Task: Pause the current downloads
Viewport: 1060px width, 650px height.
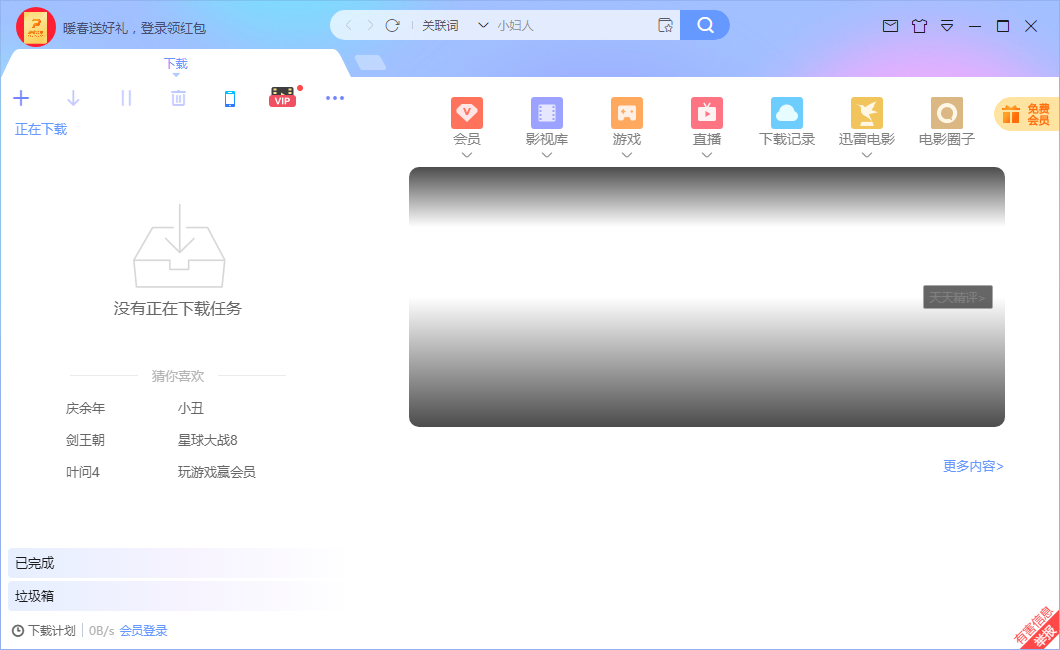Action: pyautogui.click(x=125, y=98)
